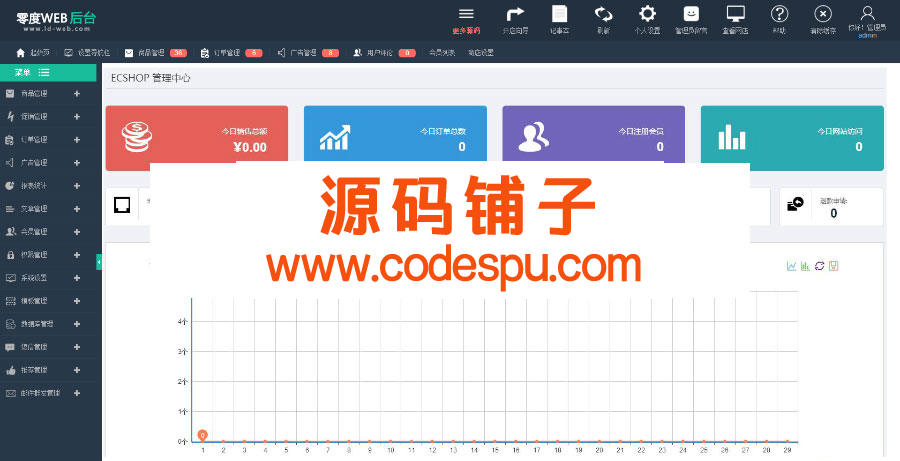This screenshot has height=461, width=900.
Task: Expand order management (订单管理) plus in sidebar
Action: 77,140
